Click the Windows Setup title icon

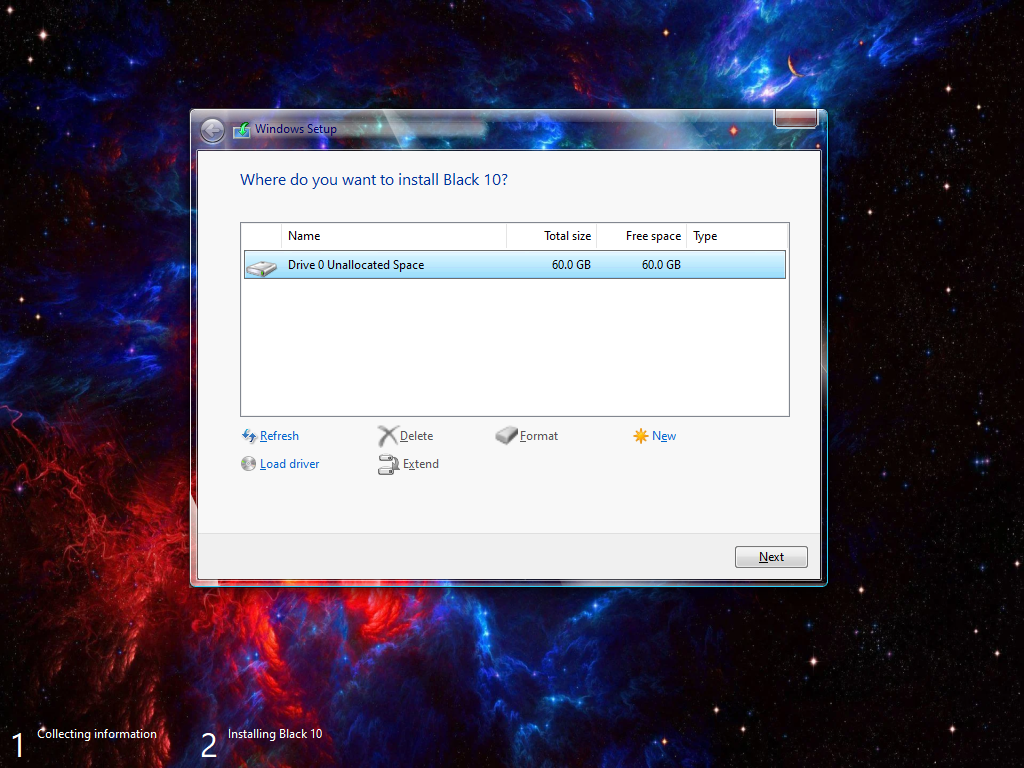[242, 130]
